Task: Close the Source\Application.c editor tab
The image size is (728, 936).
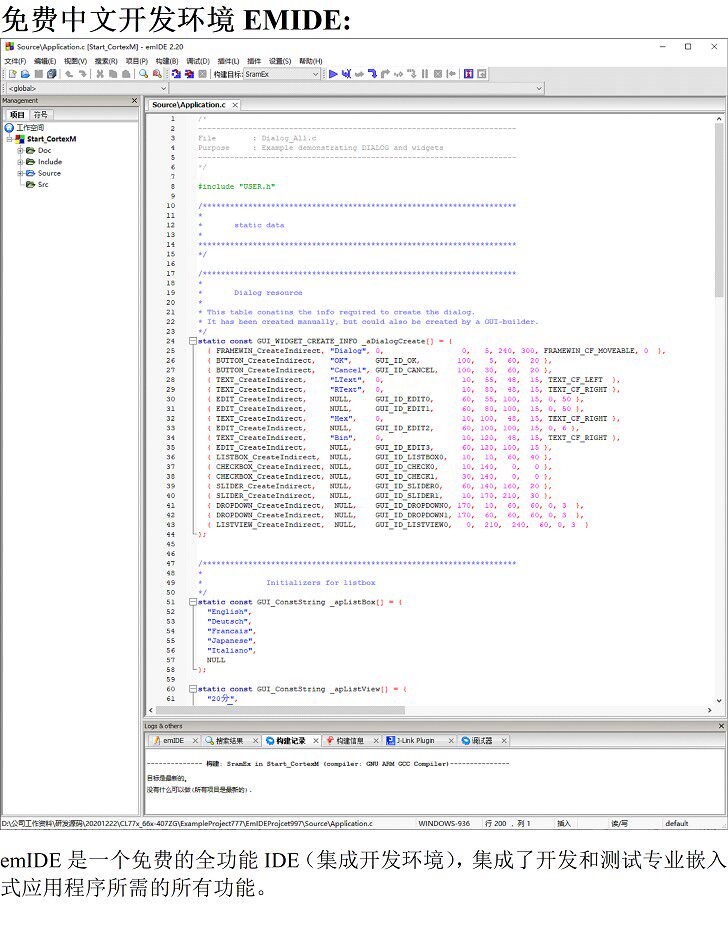Action: pos(235,105)
